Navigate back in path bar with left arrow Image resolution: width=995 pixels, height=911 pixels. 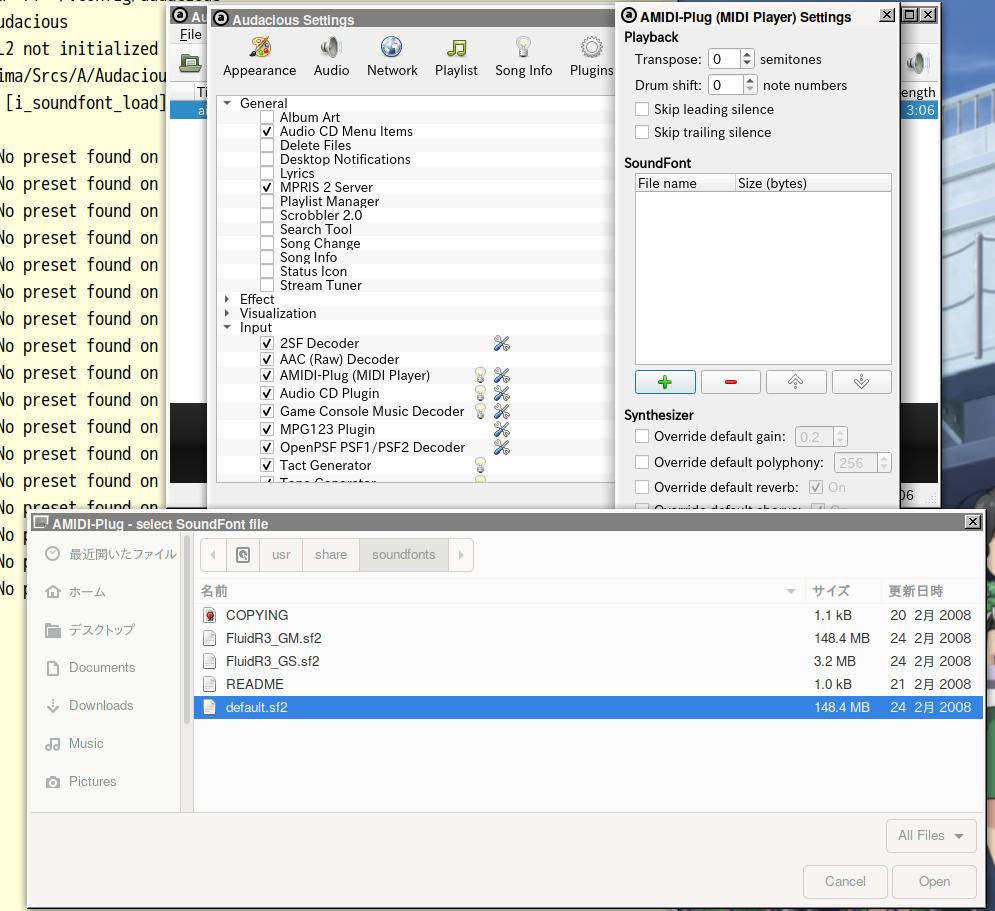click(x=213, y=555)
